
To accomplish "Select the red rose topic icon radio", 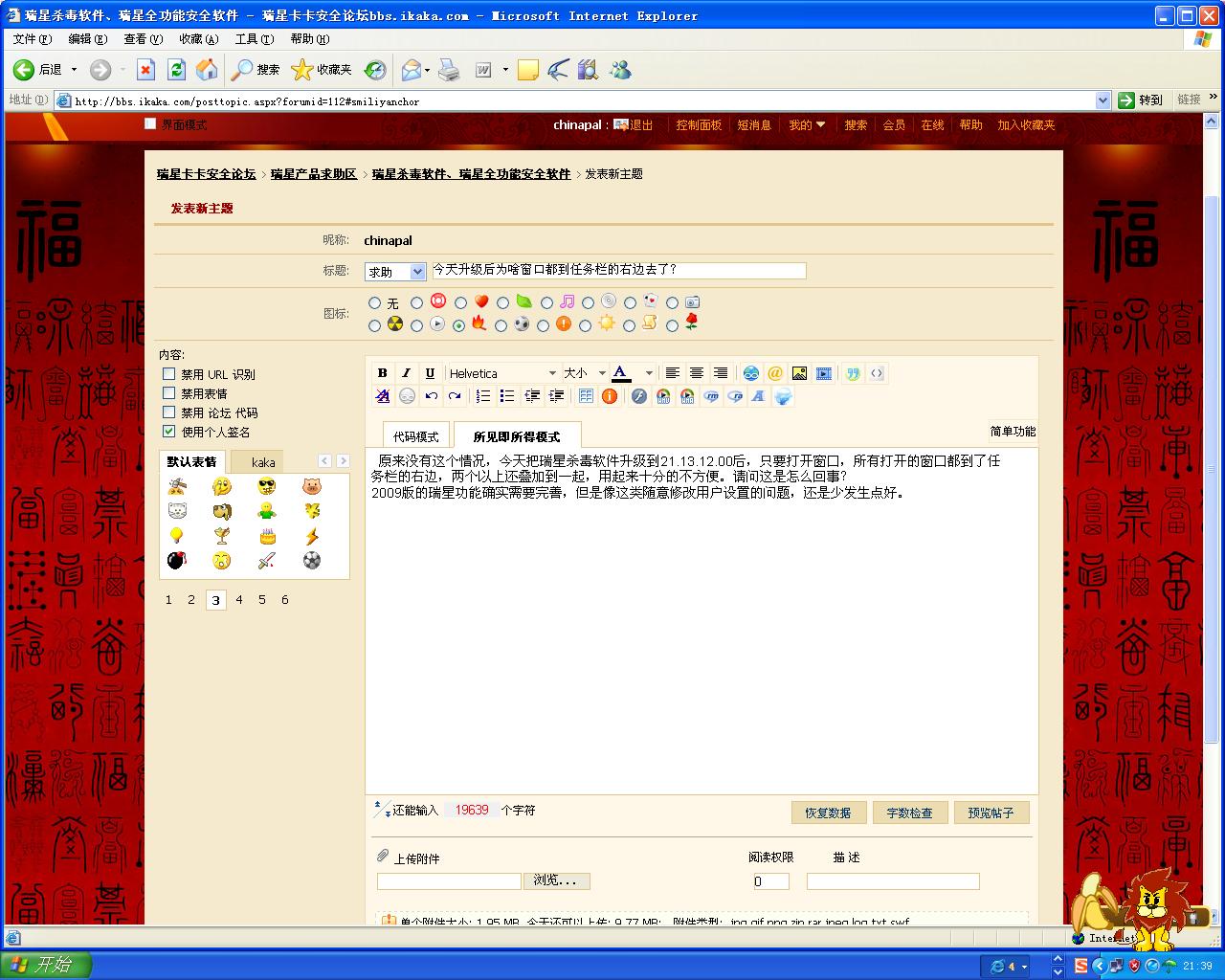I will point(672,325).
